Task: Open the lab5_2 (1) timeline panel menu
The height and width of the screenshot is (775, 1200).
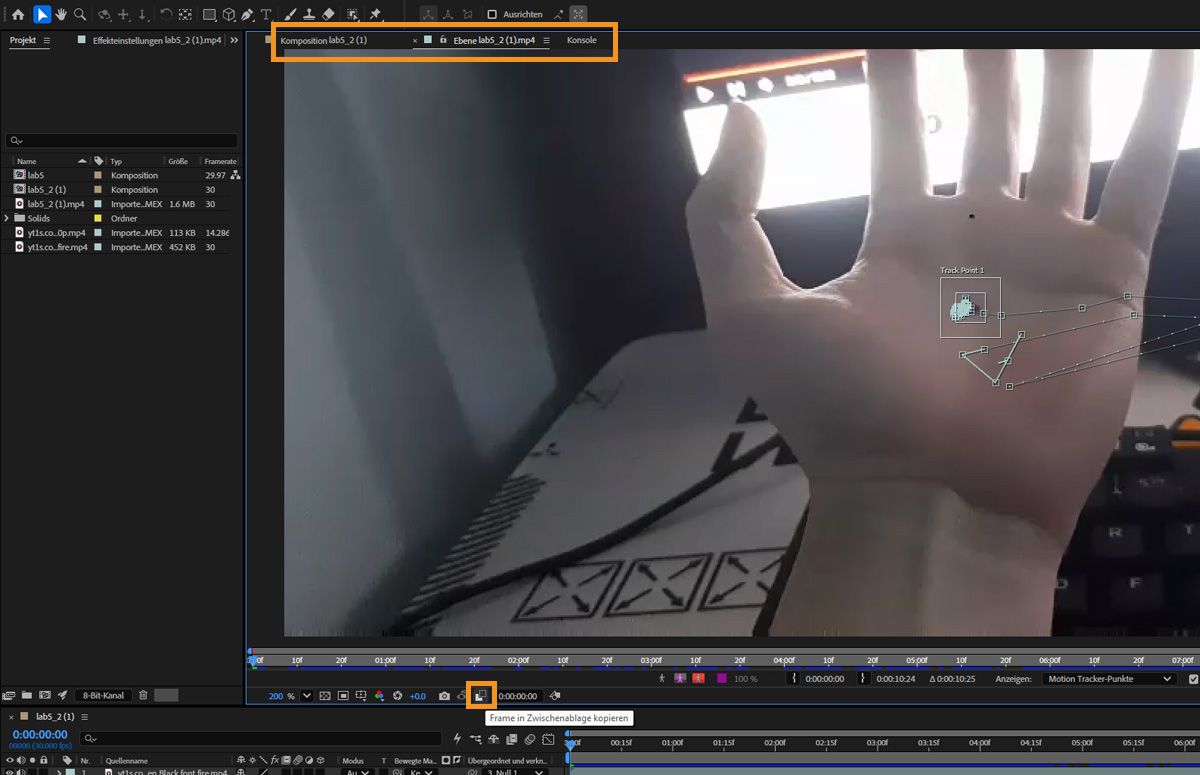Action: tap(85, 717)
